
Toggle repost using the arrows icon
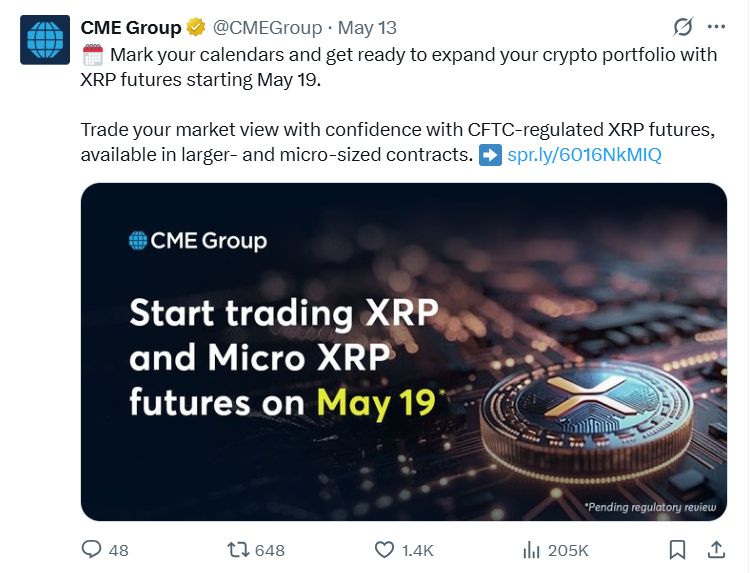pyautogui.click(x=238, y=549)
